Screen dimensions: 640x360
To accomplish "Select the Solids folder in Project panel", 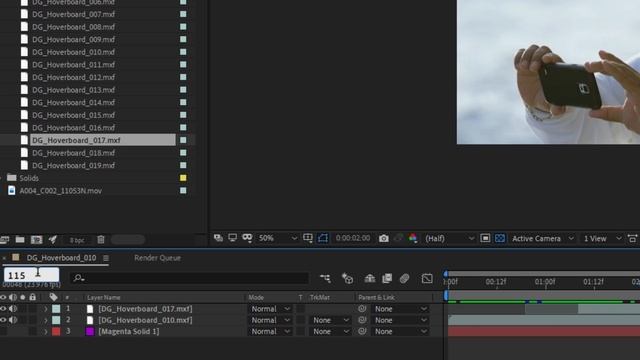I will click(x=29, y=178).
